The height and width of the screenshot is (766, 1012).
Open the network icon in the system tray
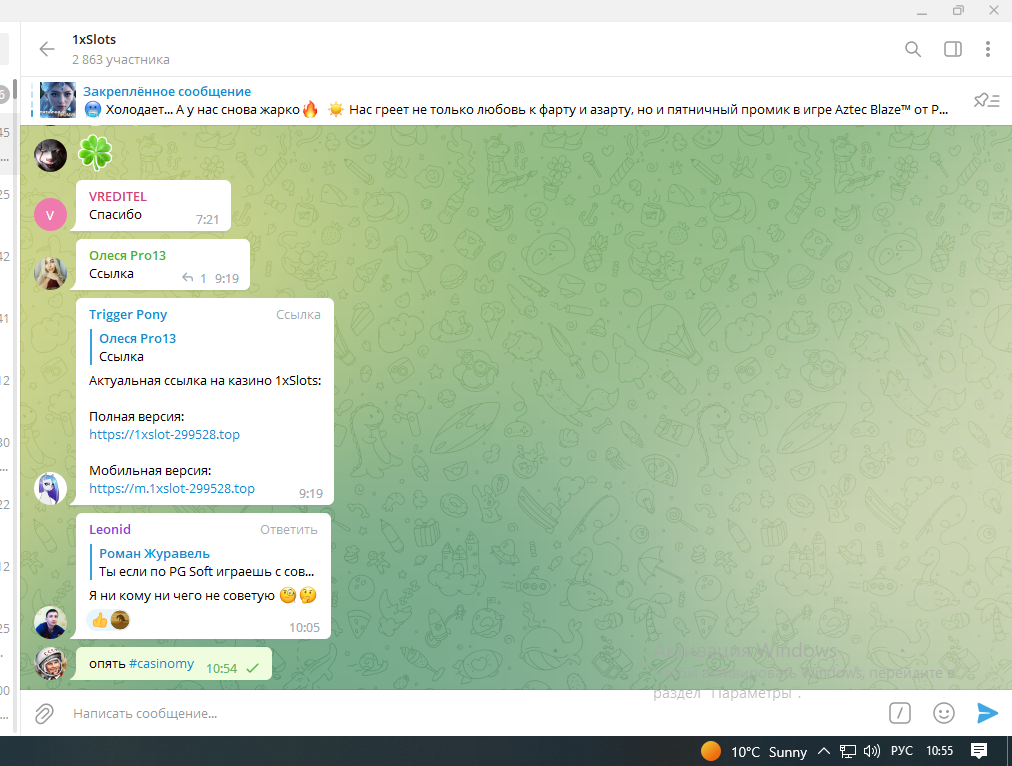click(847, 751)
